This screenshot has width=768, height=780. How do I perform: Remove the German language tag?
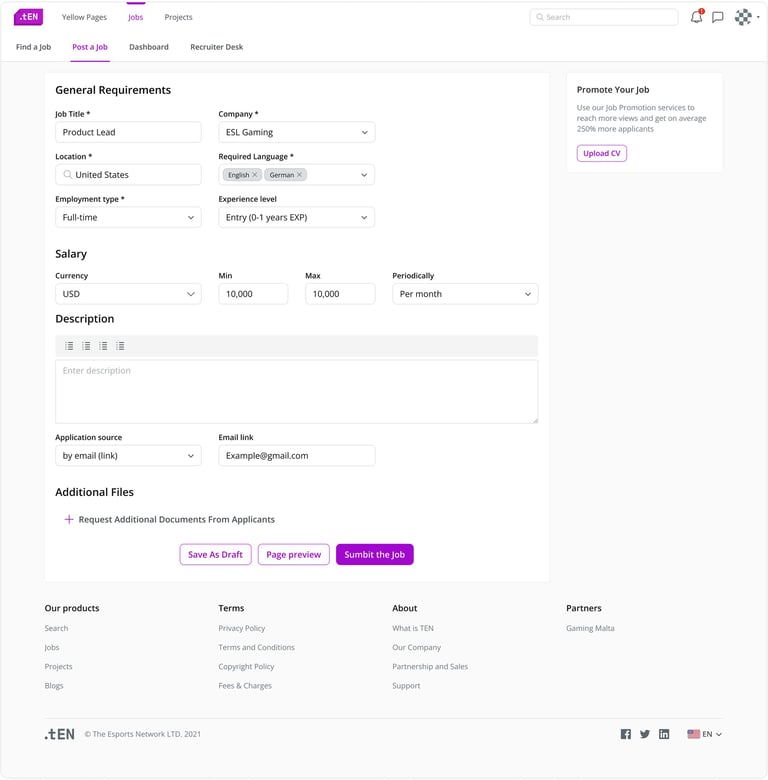(299, 175)
